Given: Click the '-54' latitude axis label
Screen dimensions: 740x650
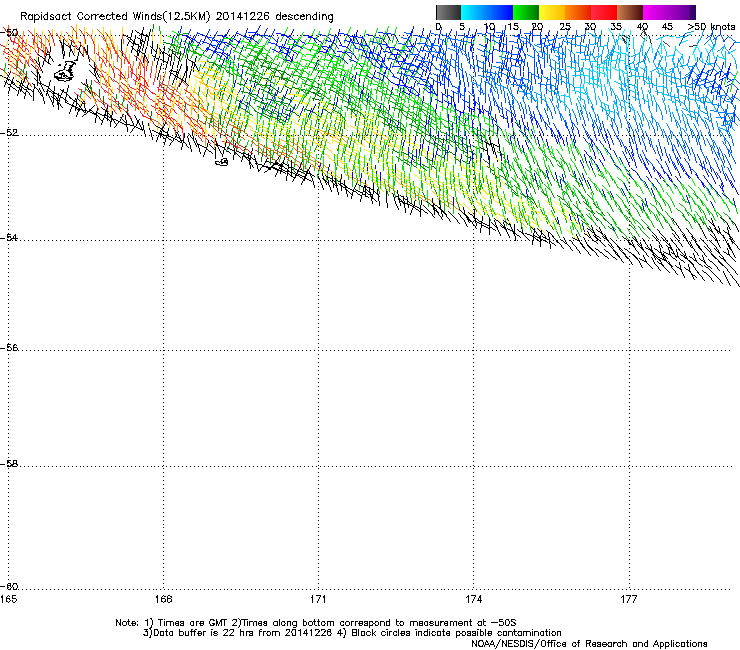Looking at the screenshot, I should click(9, 237).
